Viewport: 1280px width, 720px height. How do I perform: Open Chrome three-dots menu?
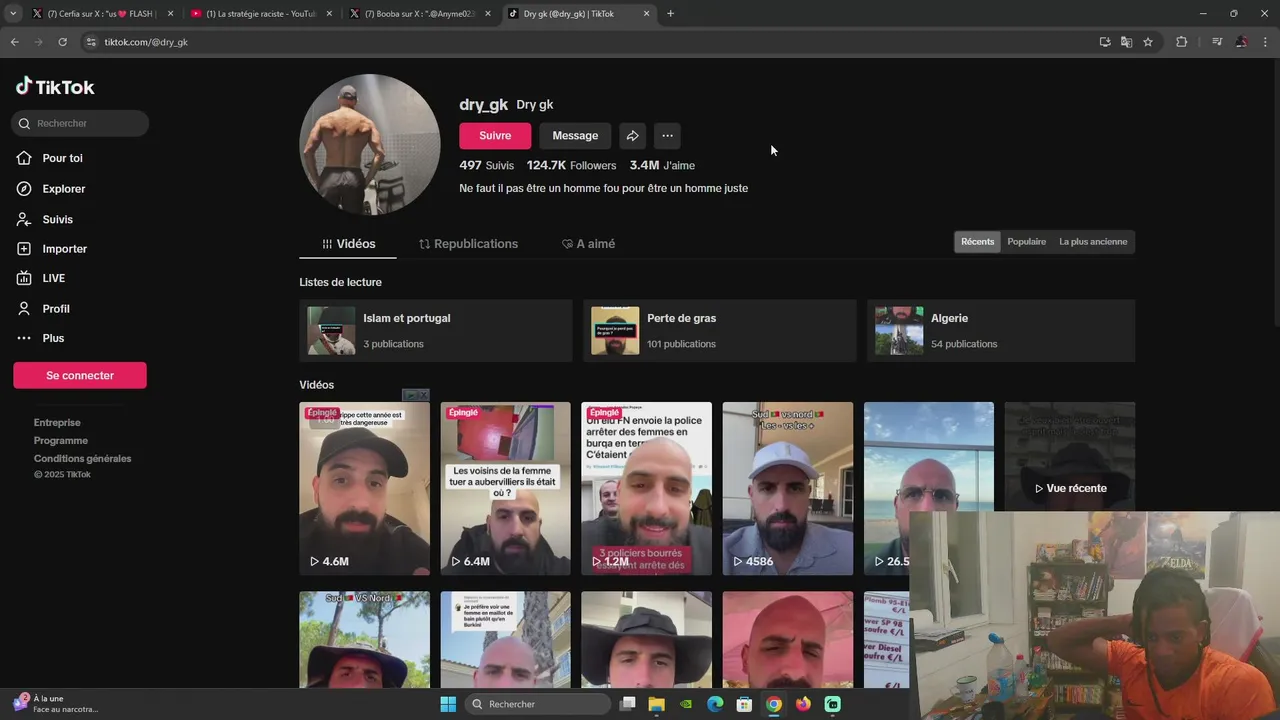click(1266, 42)
